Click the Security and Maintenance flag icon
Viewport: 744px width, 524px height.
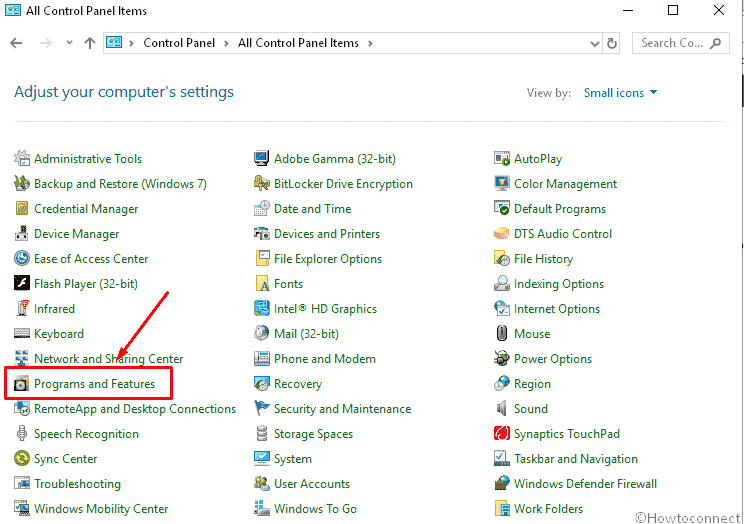[261, 408]
